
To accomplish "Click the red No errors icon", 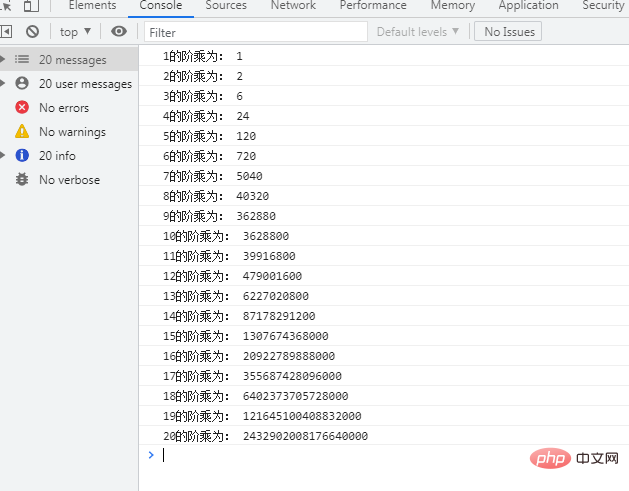I will click(22, 107).
